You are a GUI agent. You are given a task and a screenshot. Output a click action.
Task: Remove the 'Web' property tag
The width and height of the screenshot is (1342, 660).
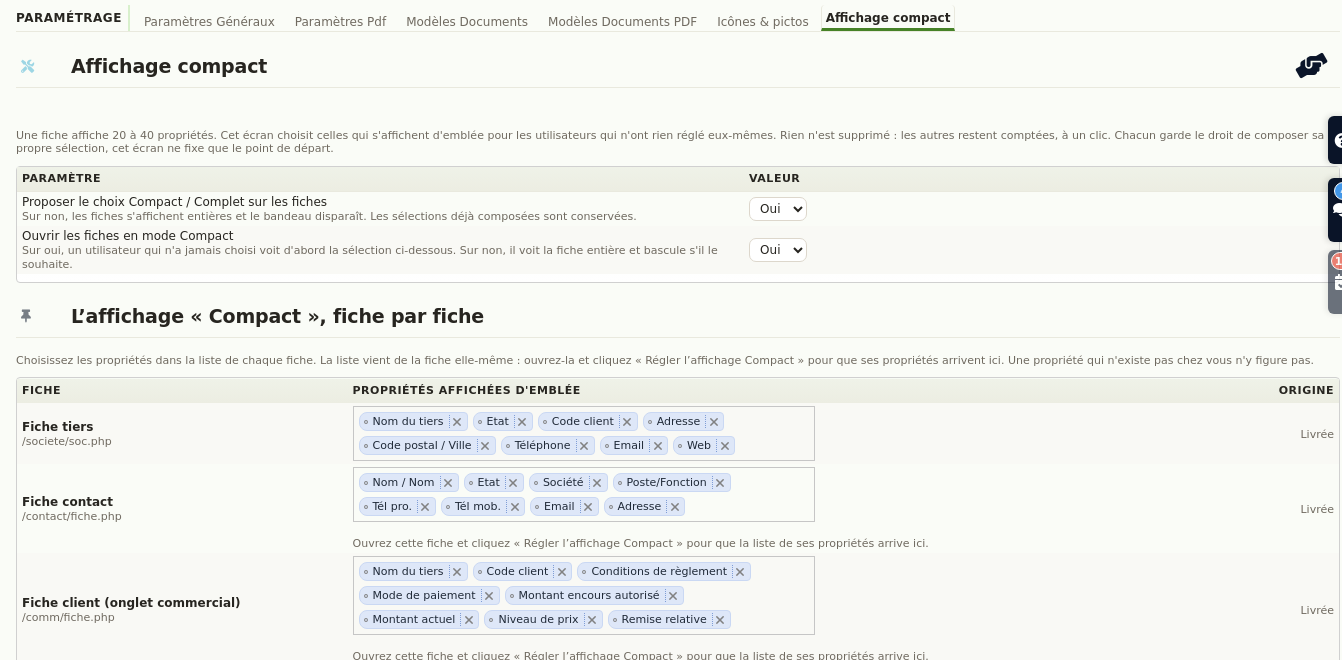[725, 446]
